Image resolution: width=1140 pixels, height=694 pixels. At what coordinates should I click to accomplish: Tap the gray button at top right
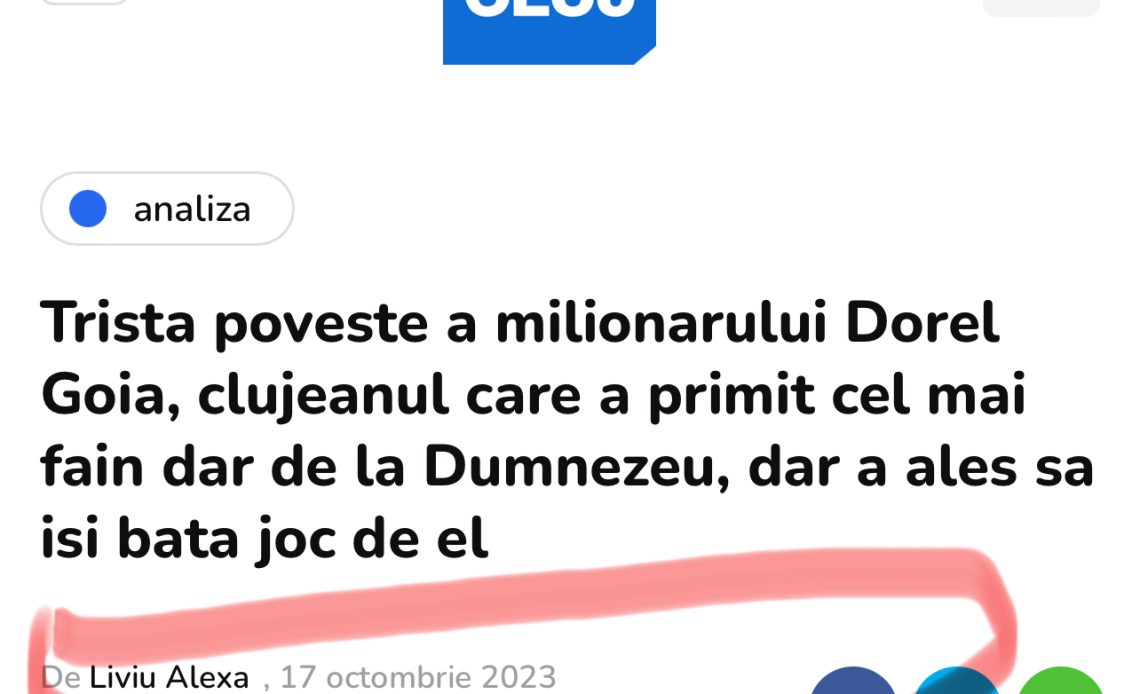pyautogui.click(x=1041, y=7)
